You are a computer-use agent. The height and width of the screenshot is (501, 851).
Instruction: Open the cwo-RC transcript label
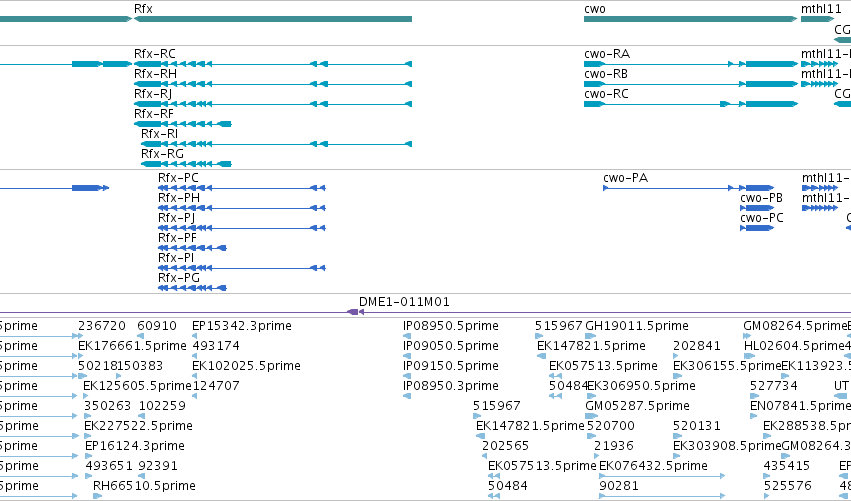606,94
